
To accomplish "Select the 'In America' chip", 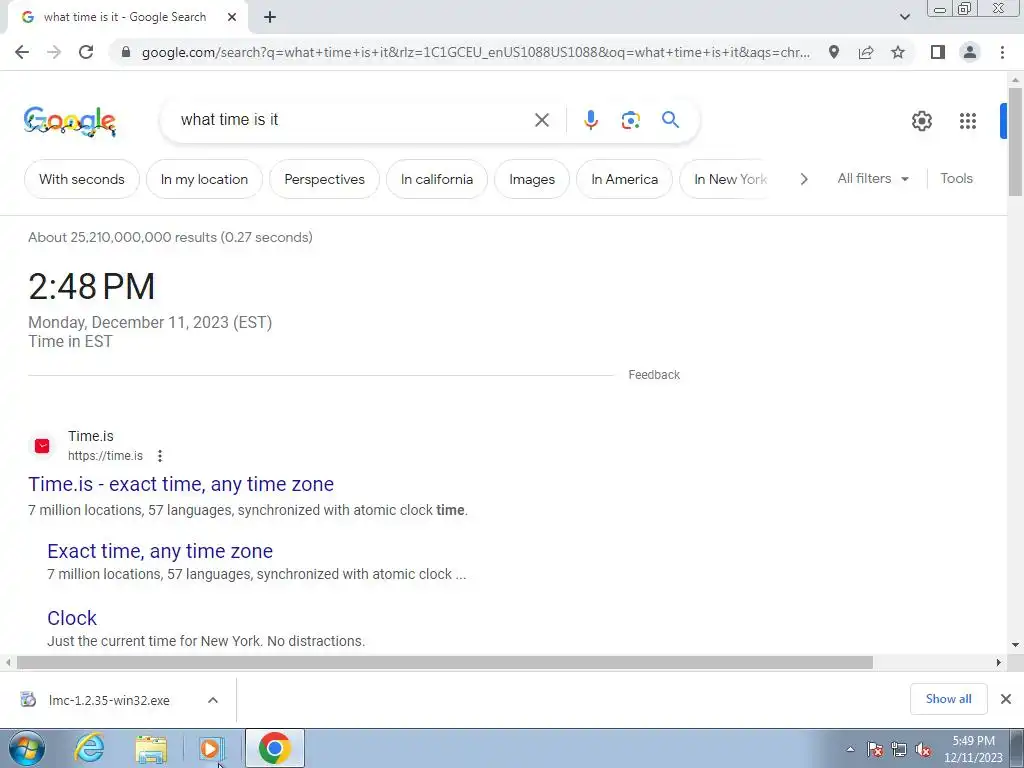I will [624, 180].
